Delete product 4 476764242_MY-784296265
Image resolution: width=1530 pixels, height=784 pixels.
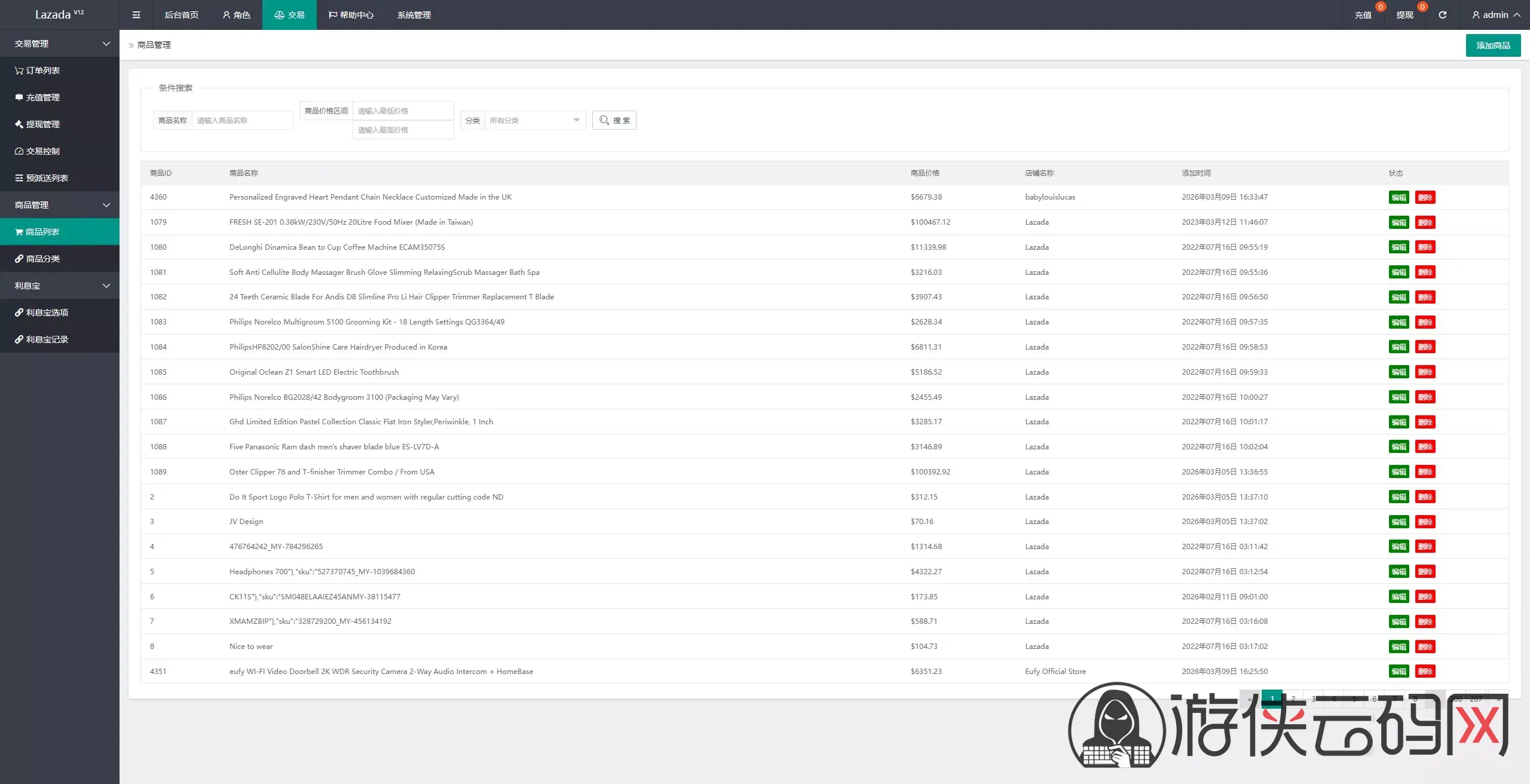click(1425, 547)
